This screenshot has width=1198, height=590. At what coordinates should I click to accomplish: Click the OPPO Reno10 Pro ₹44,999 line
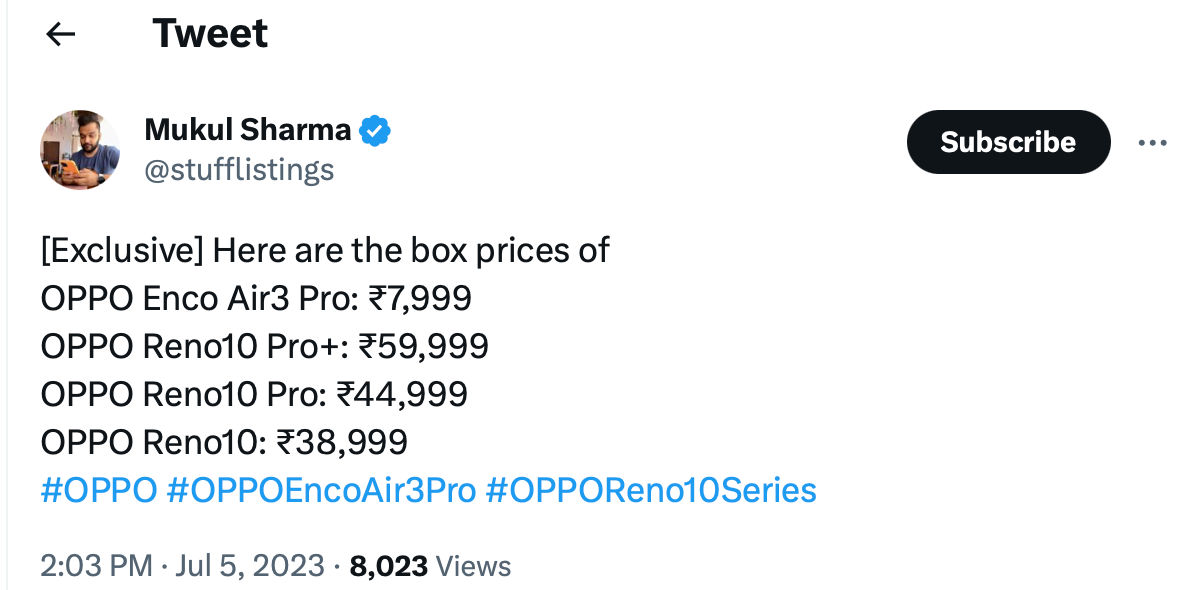pyautogui.click(x=254, y=394)
